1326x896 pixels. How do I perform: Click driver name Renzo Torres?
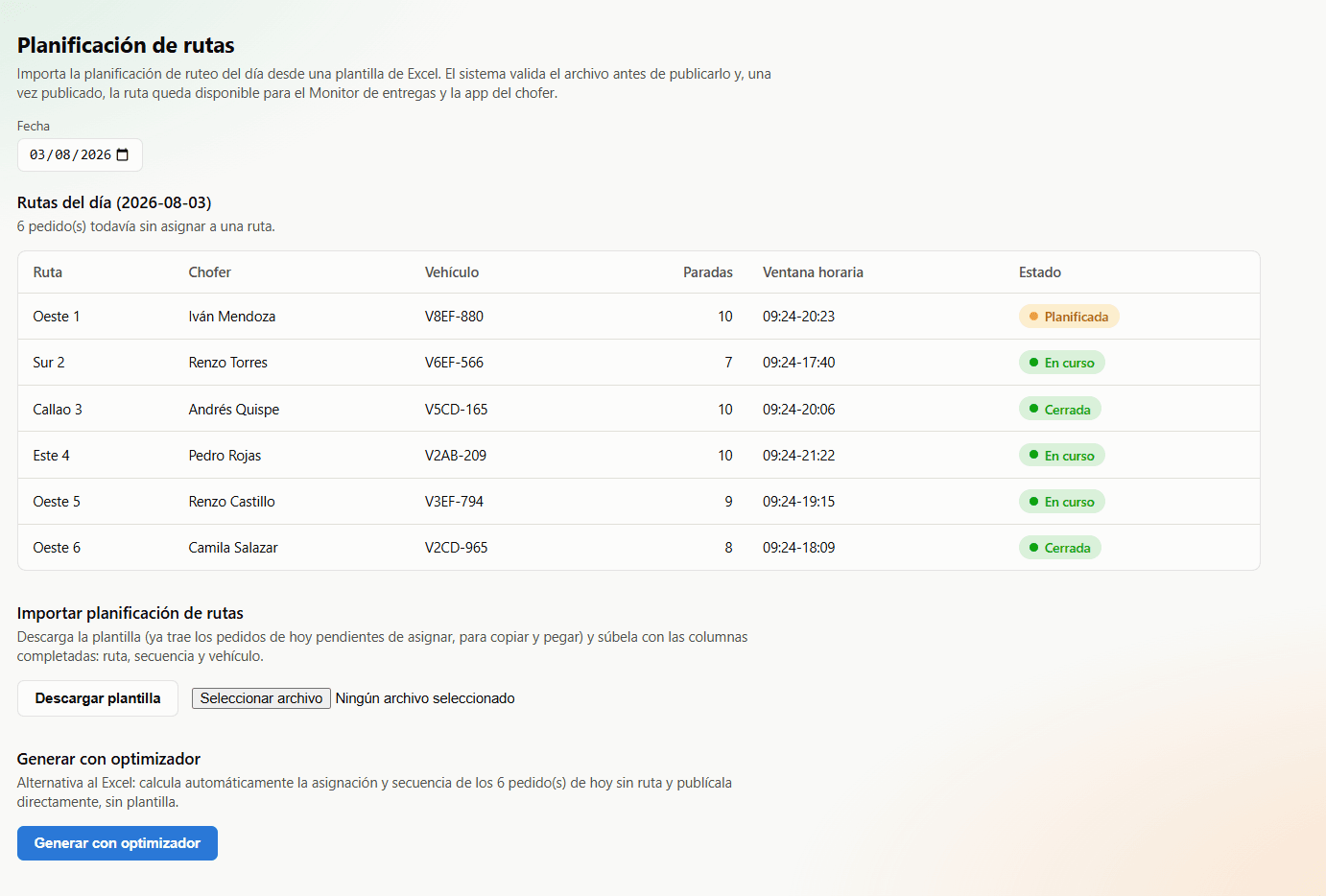tap(228, 363)
